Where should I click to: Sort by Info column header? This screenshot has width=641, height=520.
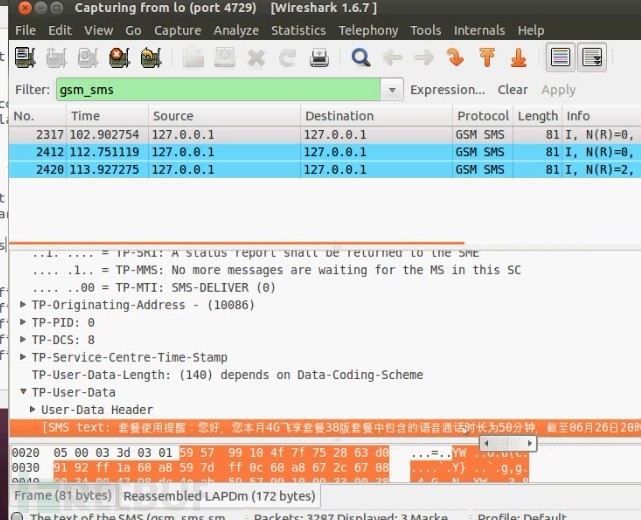[602, 116]
